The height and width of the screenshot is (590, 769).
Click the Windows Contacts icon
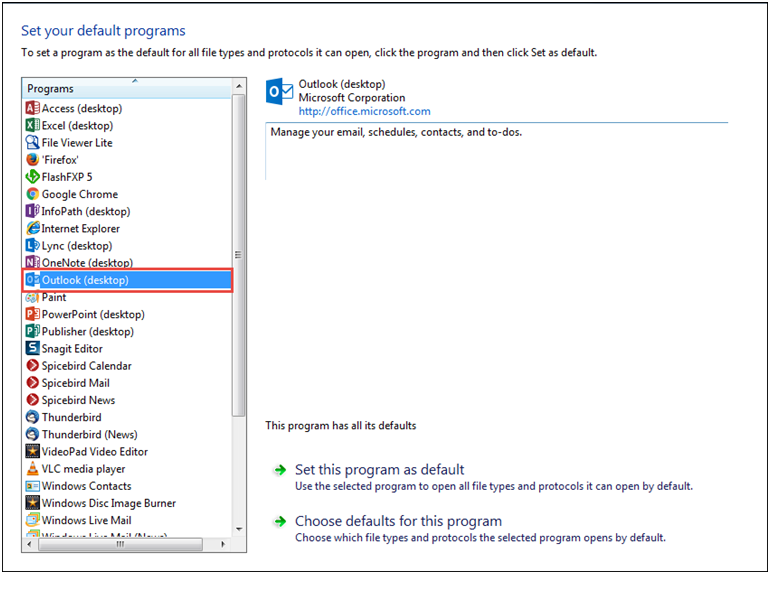pos(32,486)
